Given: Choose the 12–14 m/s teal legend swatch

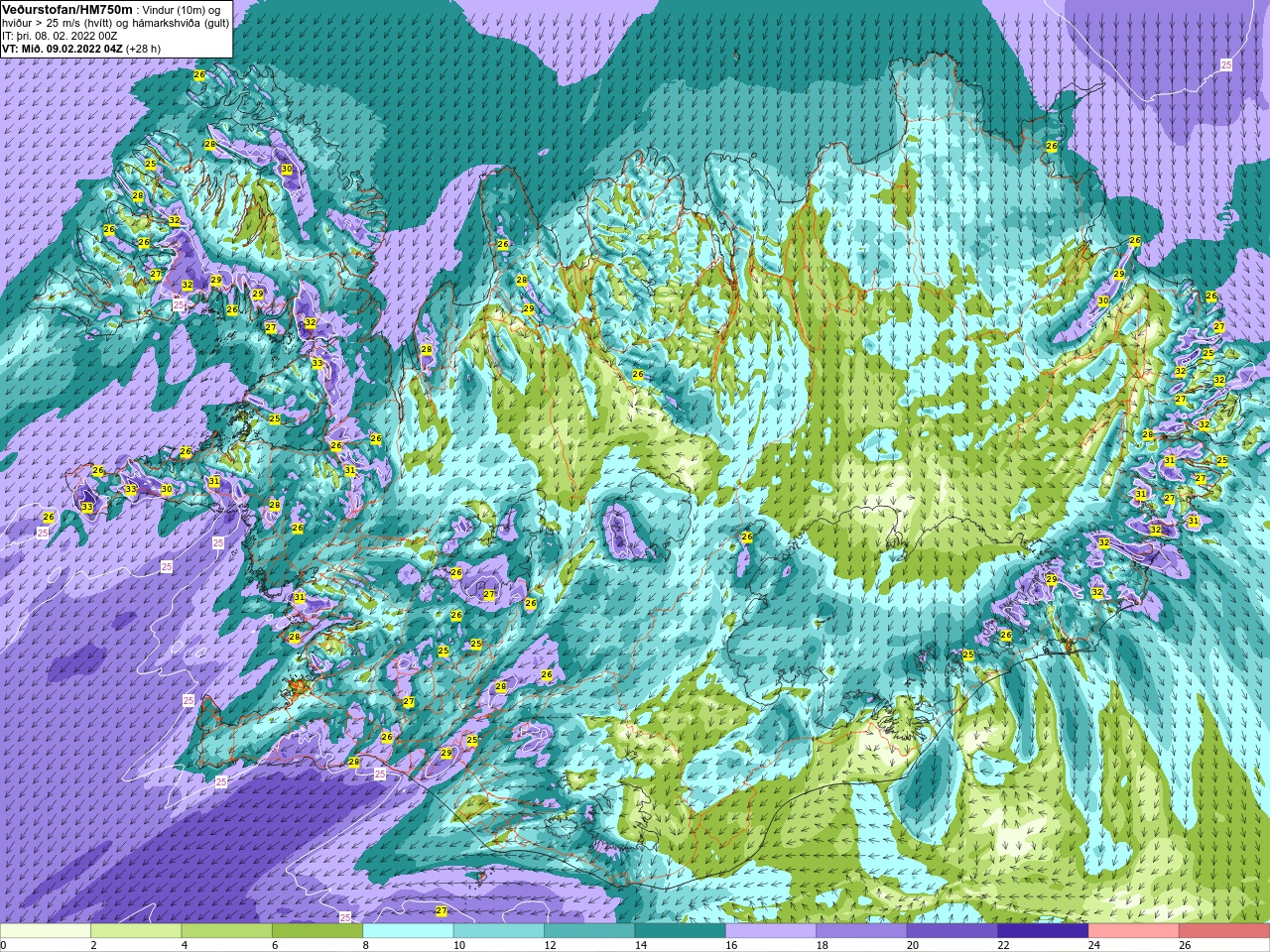Looking at the screenshot, I should (x=589, y=931).
